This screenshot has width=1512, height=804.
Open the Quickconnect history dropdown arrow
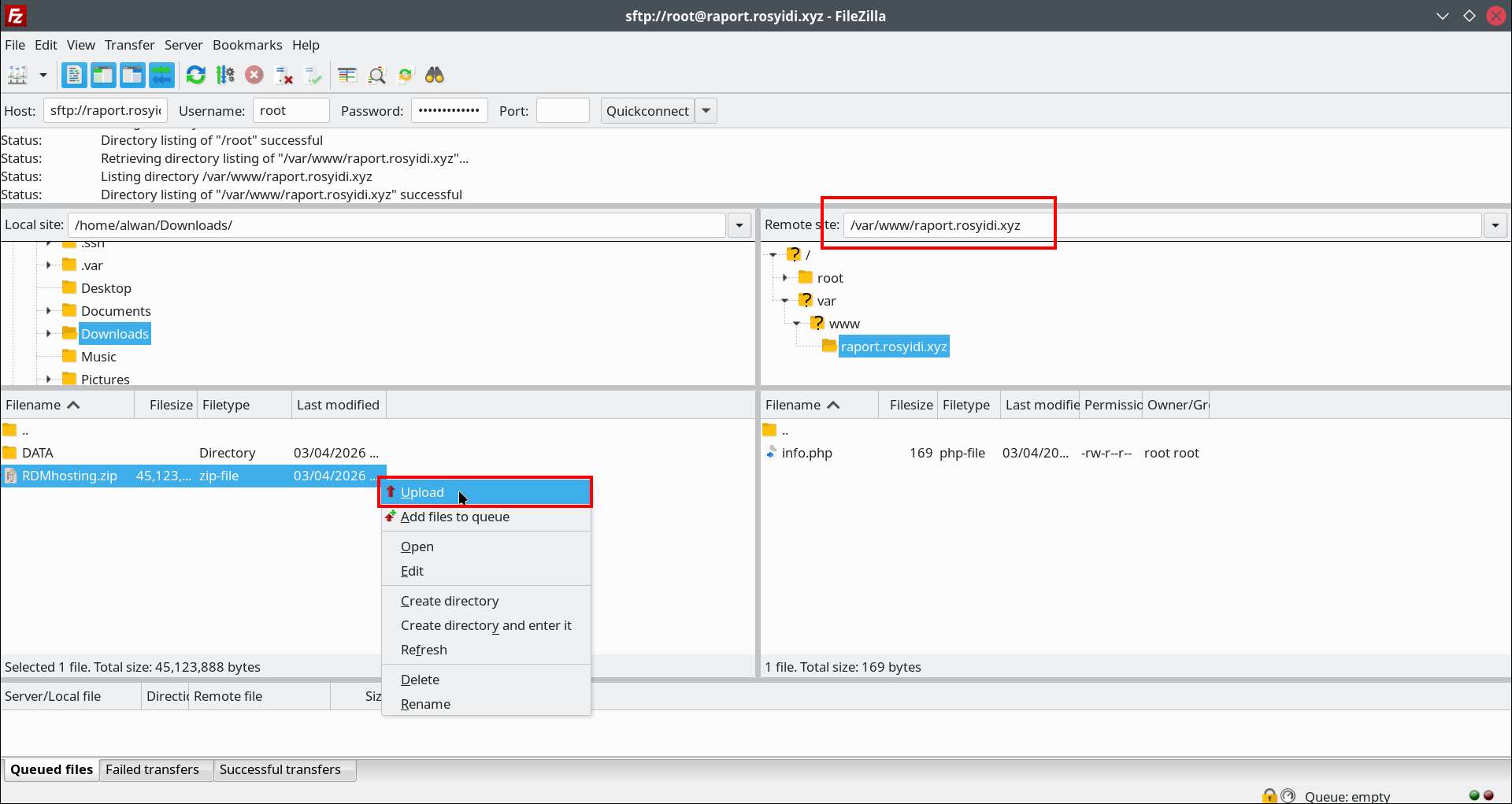click(x=706, y=111)
